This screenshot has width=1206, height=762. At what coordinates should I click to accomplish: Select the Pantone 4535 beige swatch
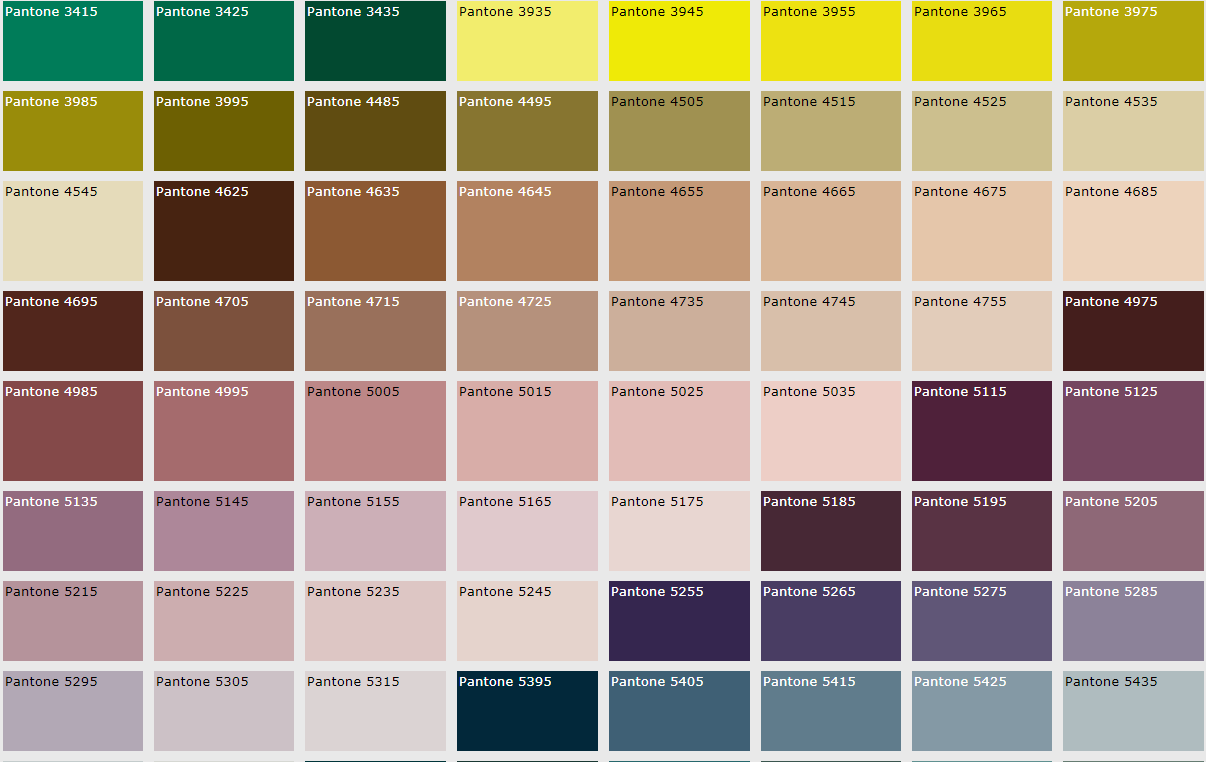pyautogui.click(x=1133, y=131)
